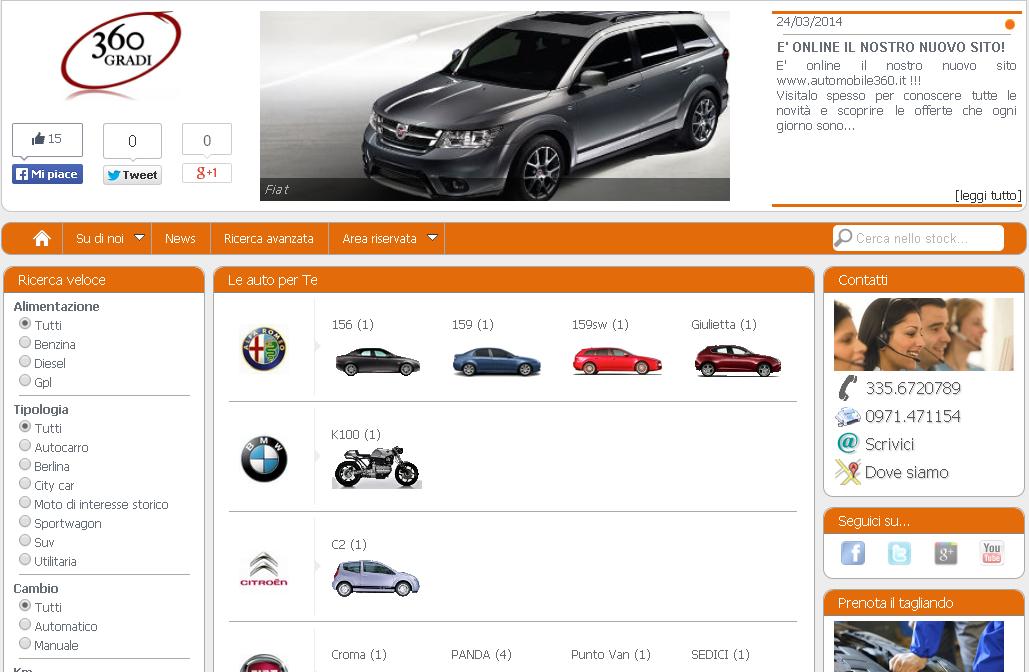Open Google+ in Seguici su panel
Image resolution: width=1029 pixels, height=672 pixels.
pyautogui.click(x=946, y=553)
